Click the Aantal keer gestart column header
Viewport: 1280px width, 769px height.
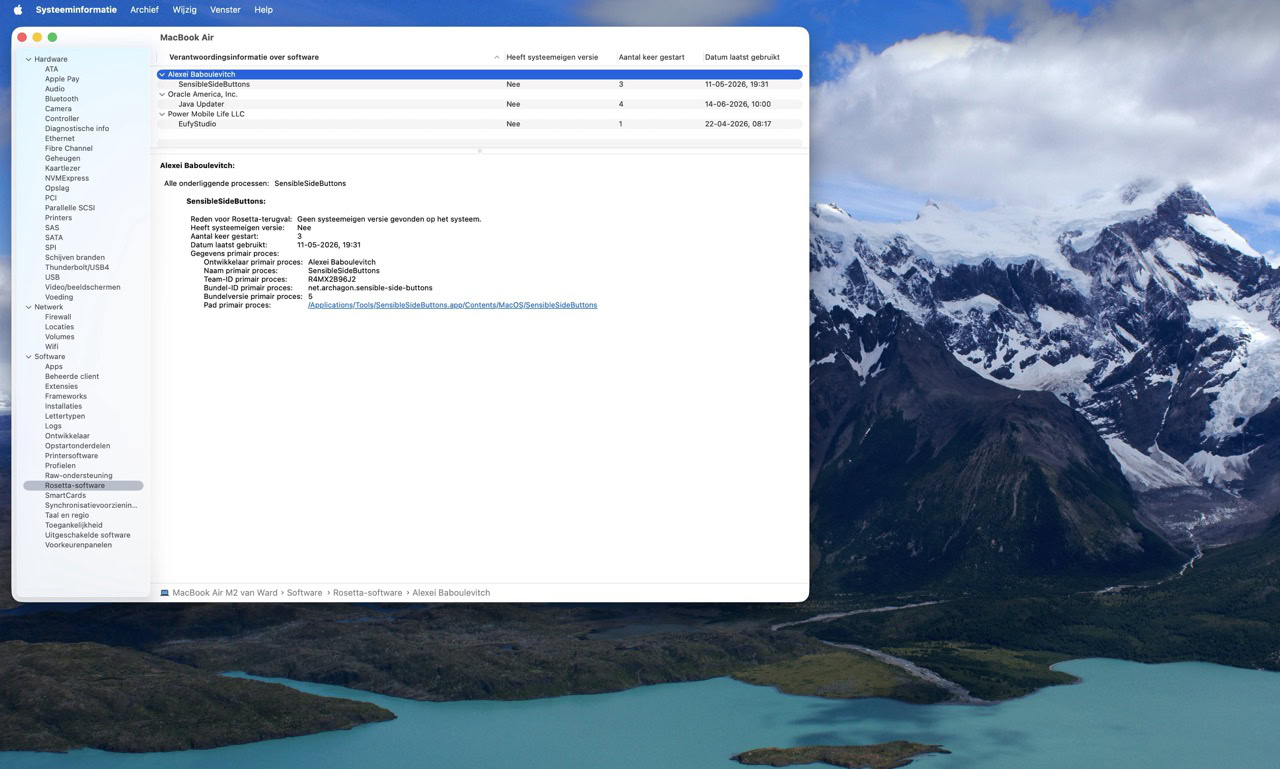click(x=651, y=57)
